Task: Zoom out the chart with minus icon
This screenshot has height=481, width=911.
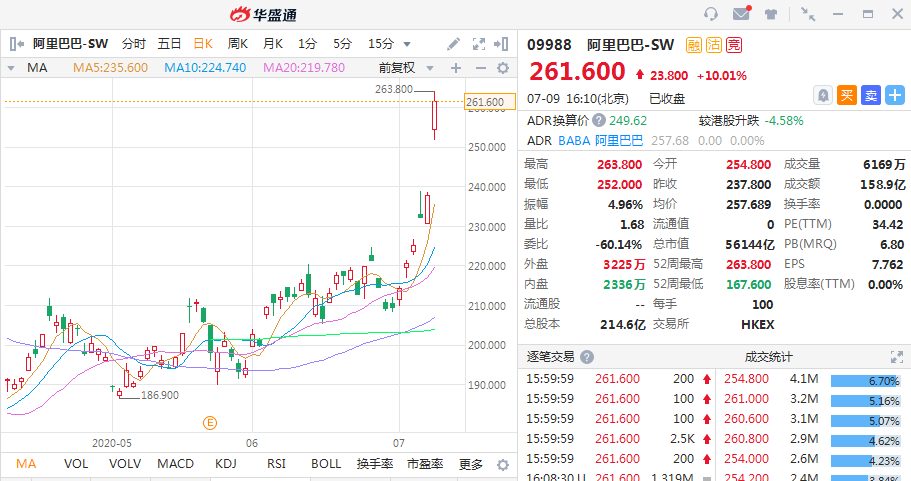Action: point(479,68)
